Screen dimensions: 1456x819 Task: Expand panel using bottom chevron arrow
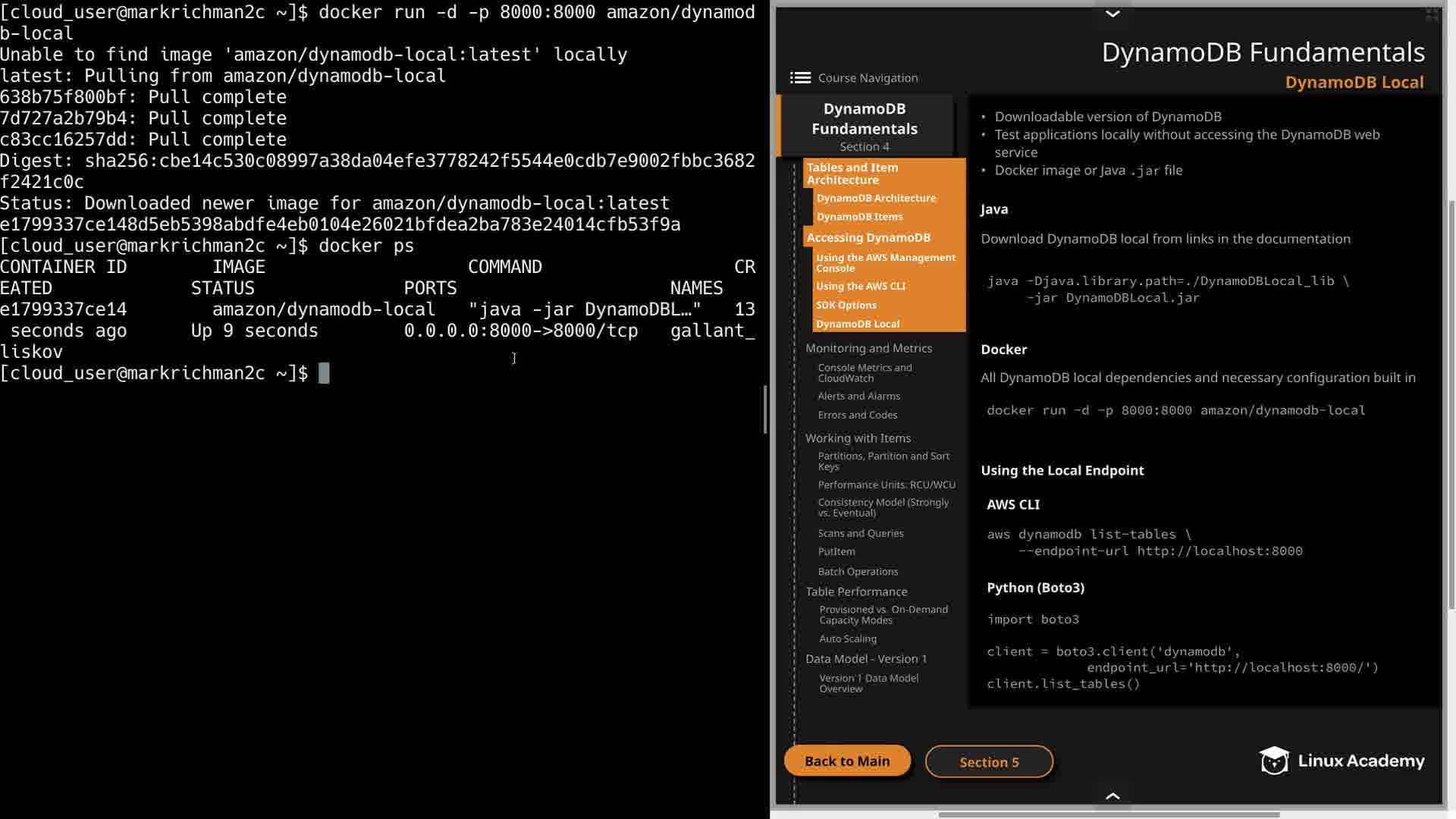(1112, 795)
